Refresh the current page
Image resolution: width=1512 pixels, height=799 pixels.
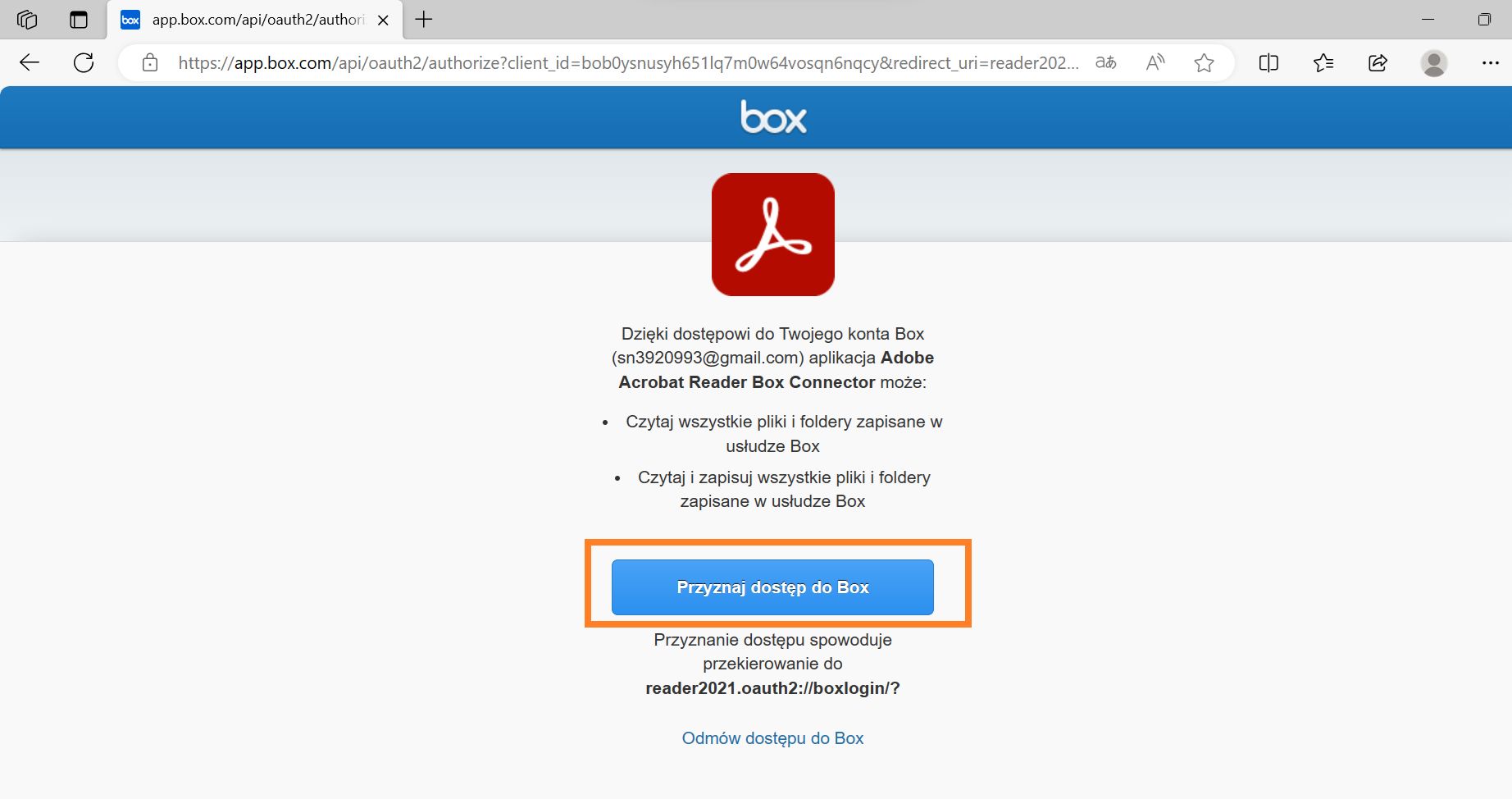point(83,62)
